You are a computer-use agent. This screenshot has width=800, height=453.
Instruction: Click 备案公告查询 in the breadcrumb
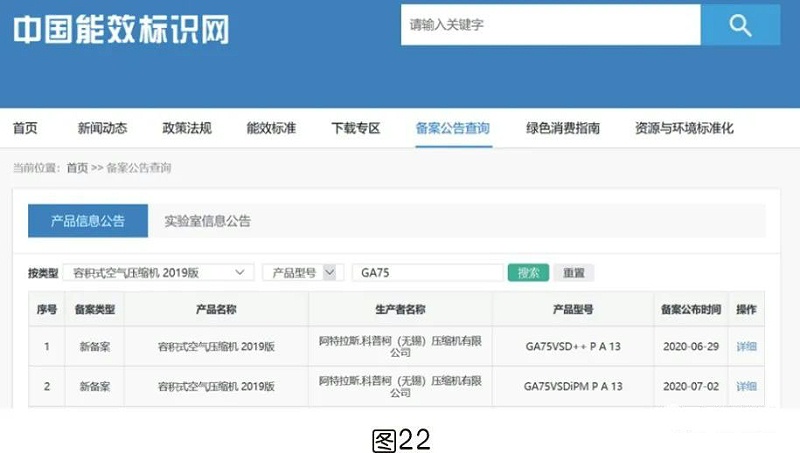[x=139, y=168]
